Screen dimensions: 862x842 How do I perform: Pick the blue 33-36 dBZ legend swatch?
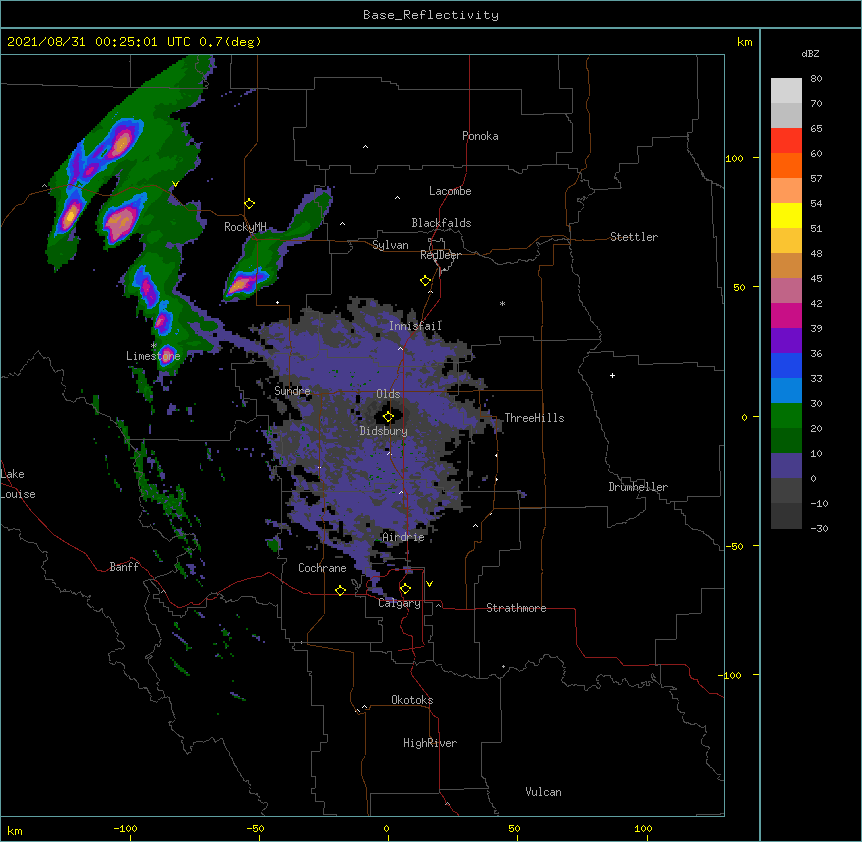(x=786, y=365)
